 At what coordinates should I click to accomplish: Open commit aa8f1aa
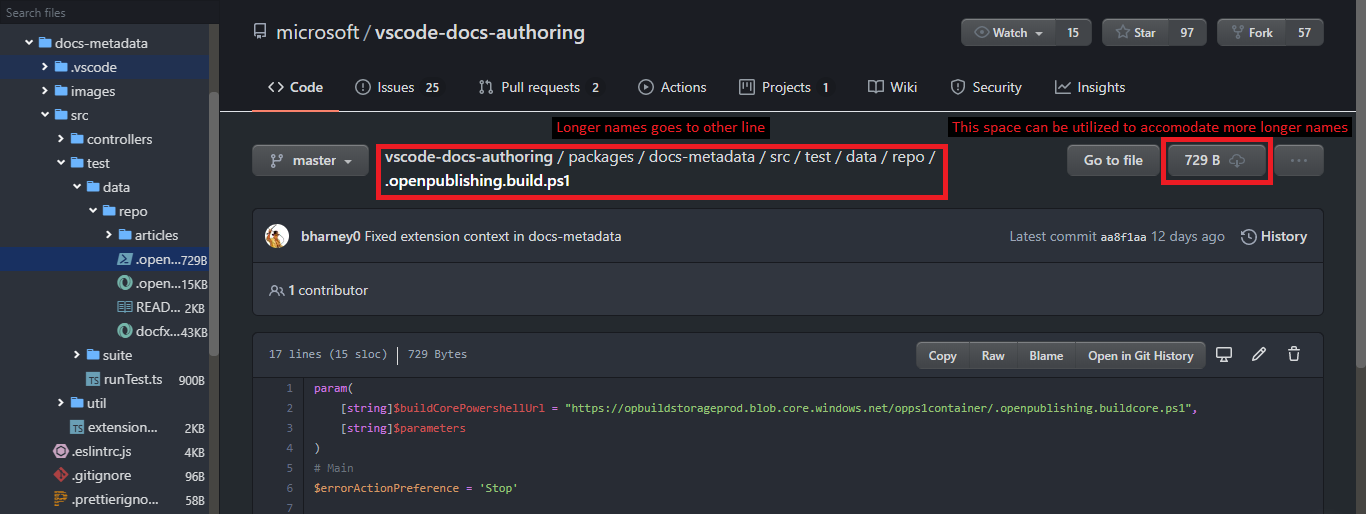point(1123,237)
